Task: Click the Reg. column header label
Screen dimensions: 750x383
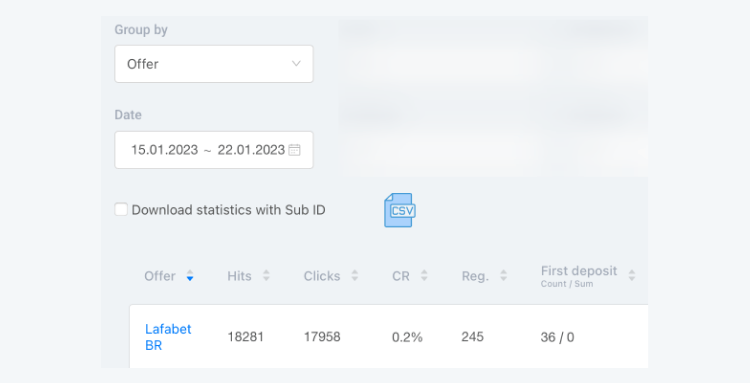Action: (x=475, y=276)
